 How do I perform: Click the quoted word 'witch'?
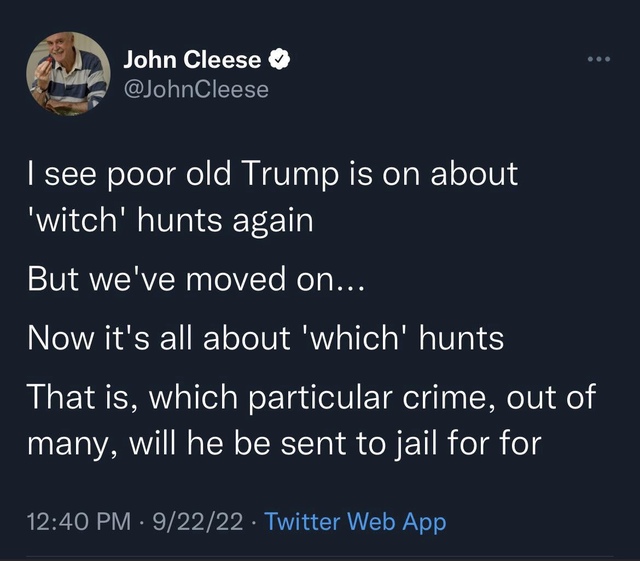(83, 220)
